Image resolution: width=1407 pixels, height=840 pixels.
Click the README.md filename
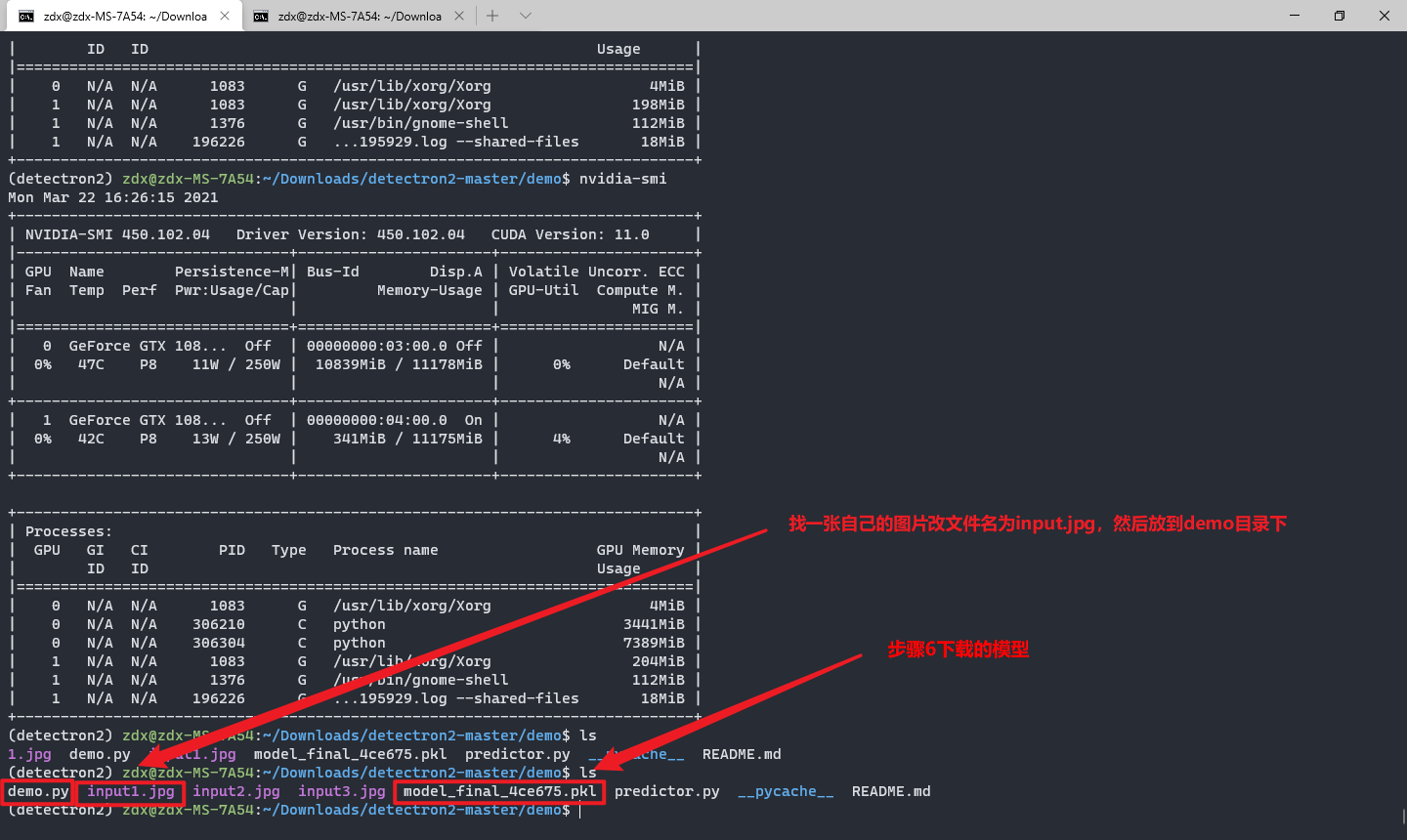[x=890, y=791]
